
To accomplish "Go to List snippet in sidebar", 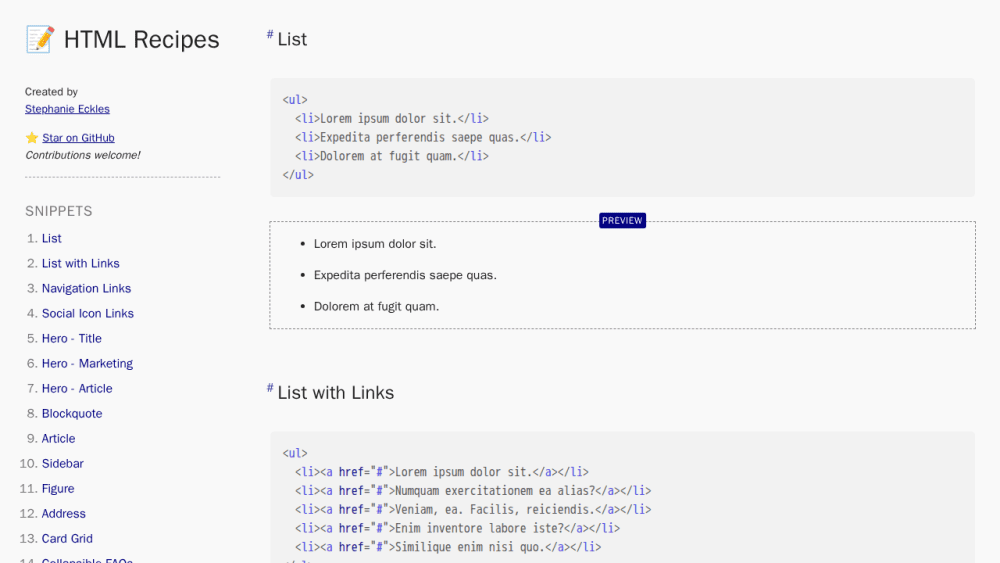I will [52, 238].
